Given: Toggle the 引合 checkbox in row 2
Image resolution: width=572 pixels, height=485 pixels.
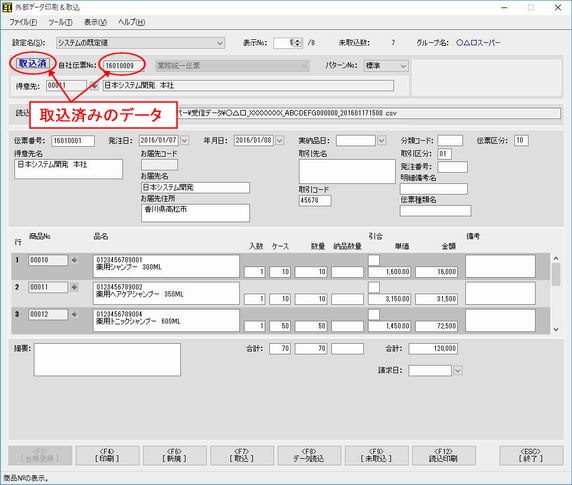Looking at the screenshot, I should click(374, 287).
